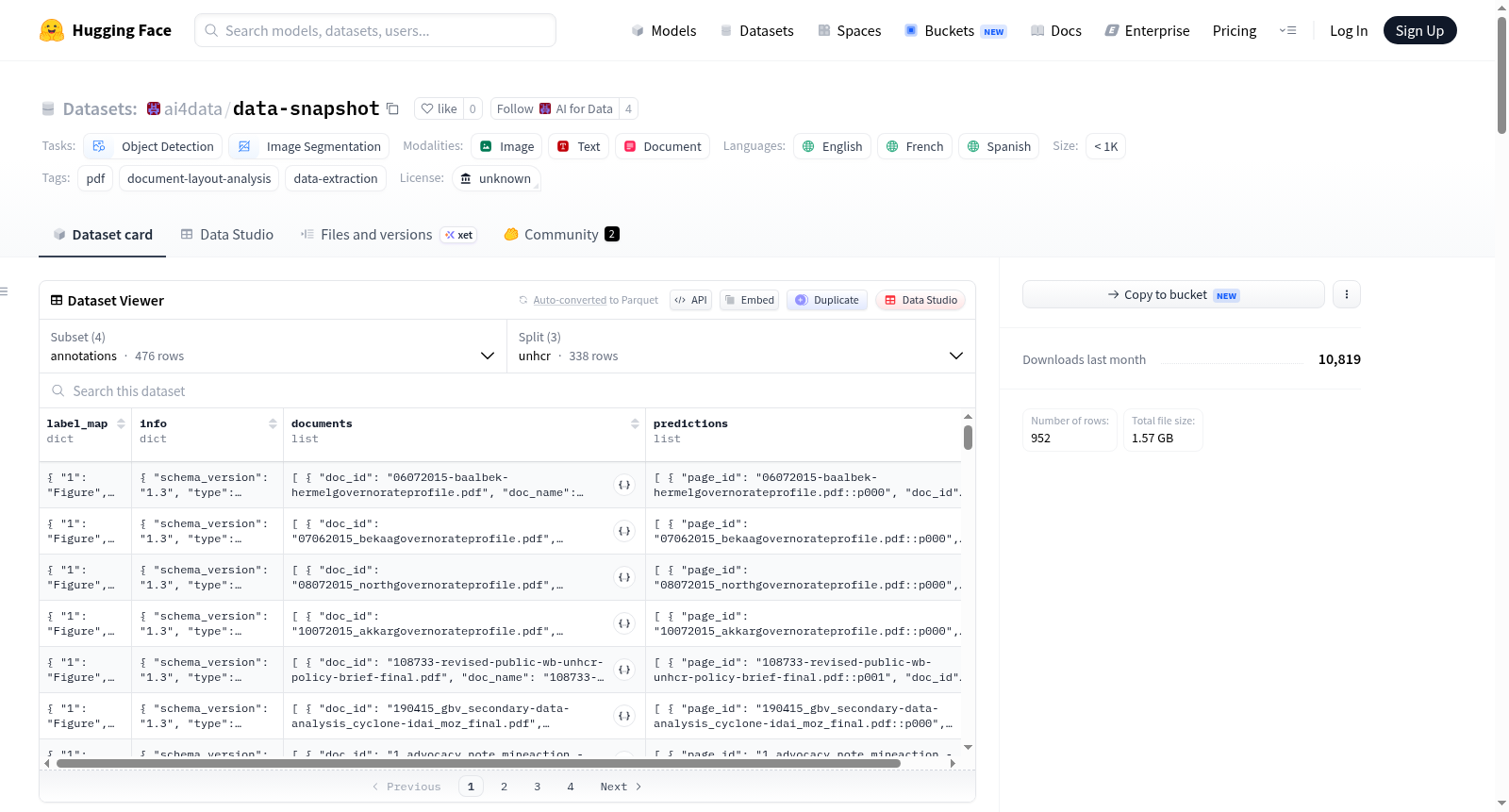Expand JSON for 06072015-baalbek documents cell
1509x812 pixels.
coord(624,485)
